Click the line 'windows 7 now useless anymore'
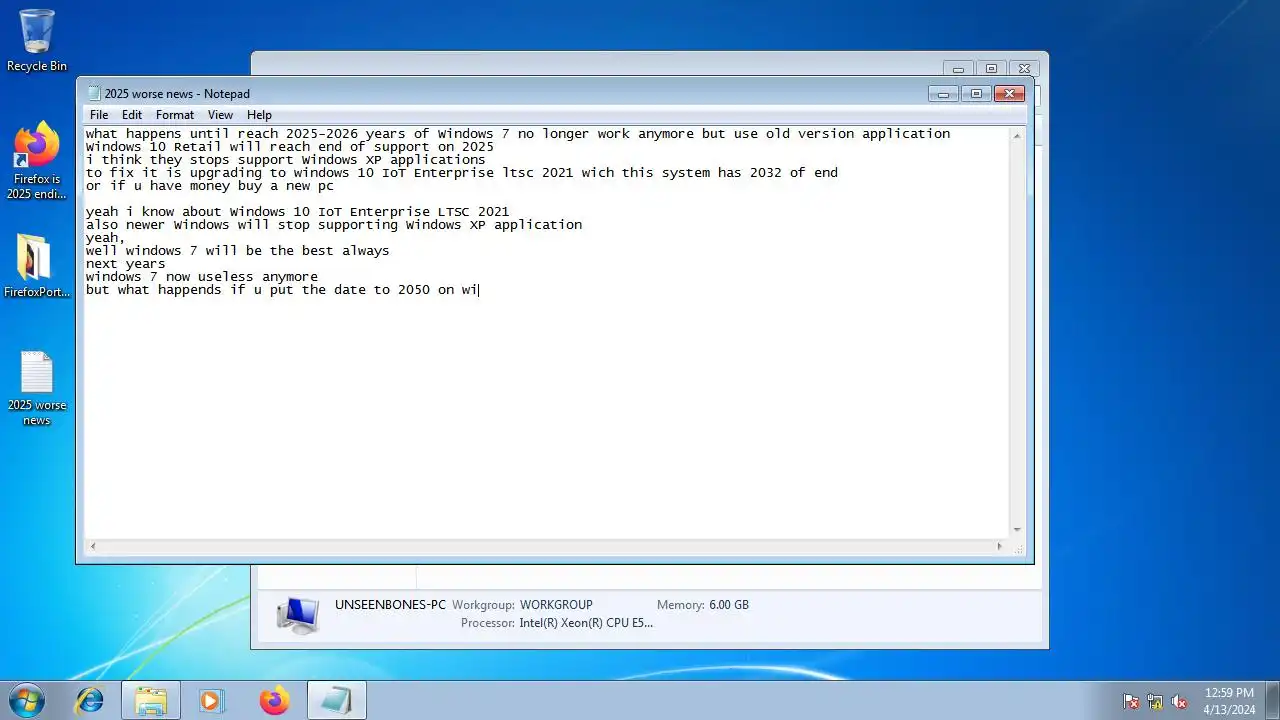Screen dimensions: 1280x720 [202, 277]
